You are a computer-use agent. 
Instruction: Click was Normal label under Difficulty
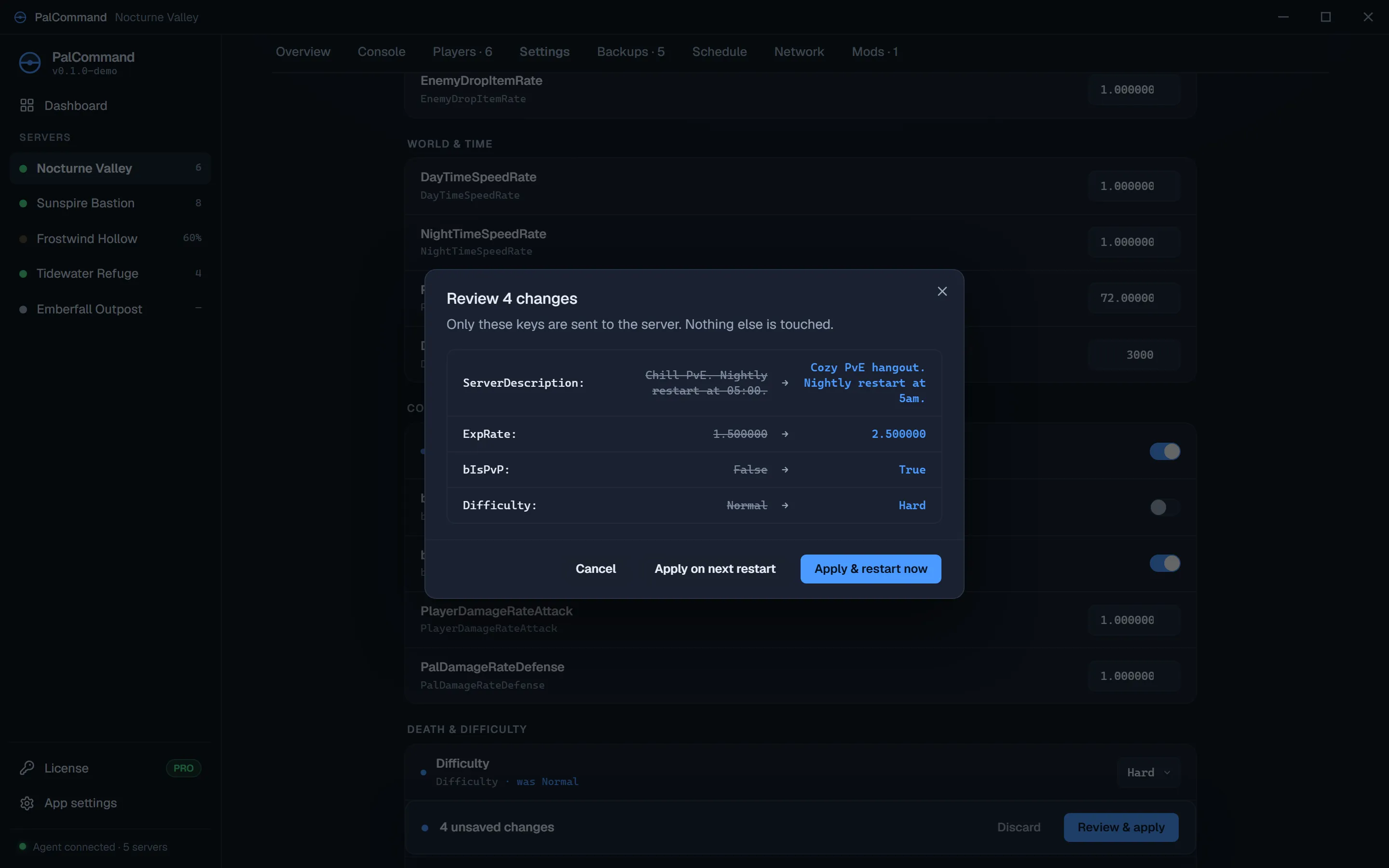(x=547, y=782)
